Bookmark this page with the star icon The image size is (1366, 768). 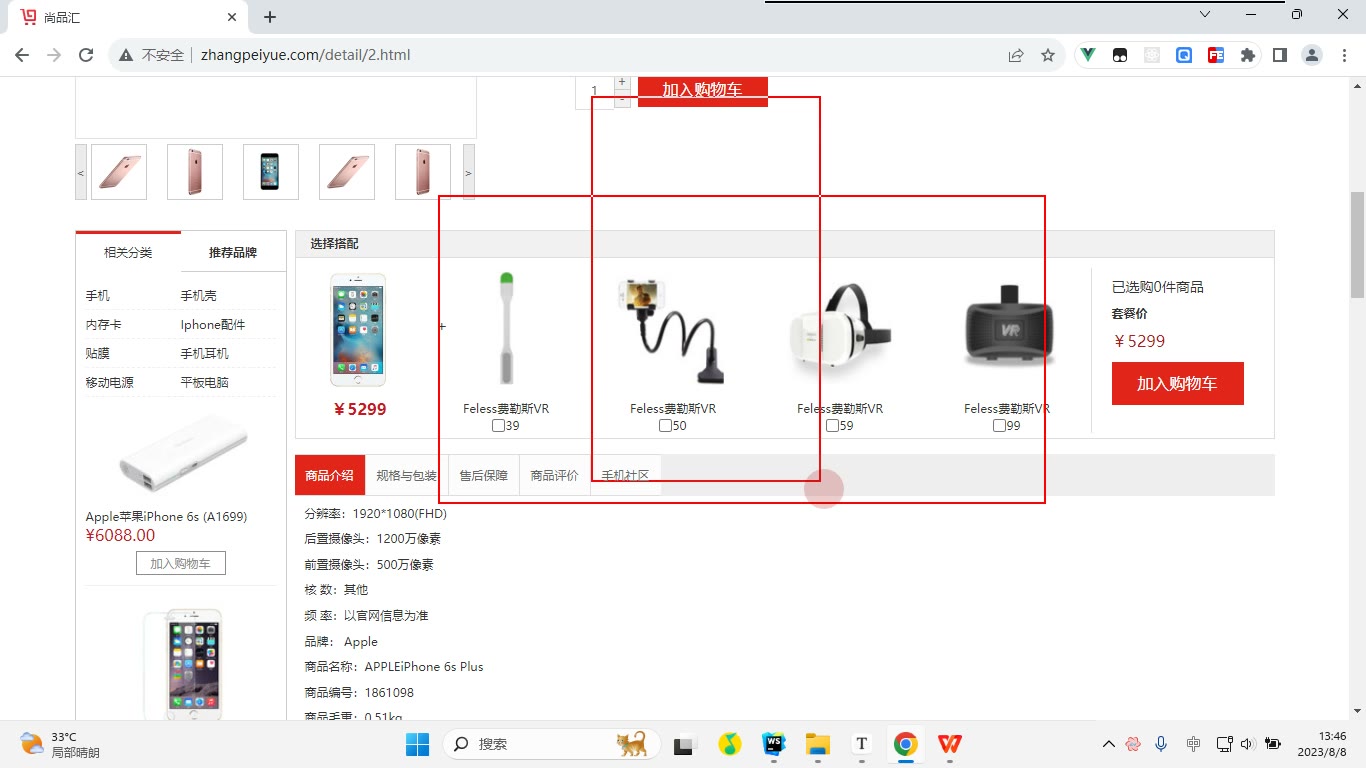point(1047,55)
